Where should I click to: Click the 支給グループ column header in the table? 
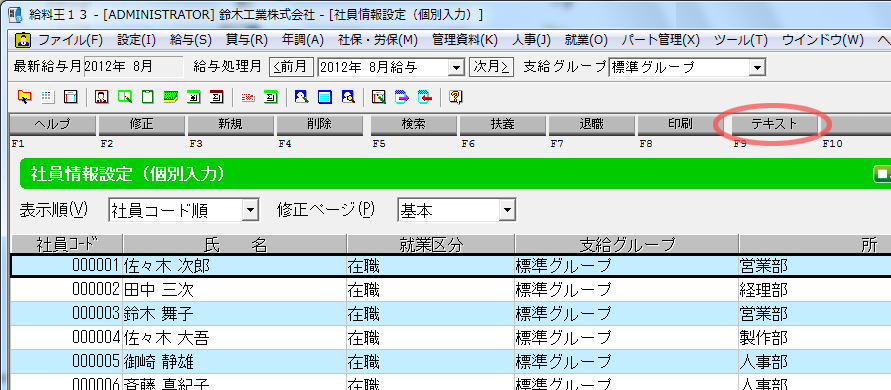click(x=627, y=245)
